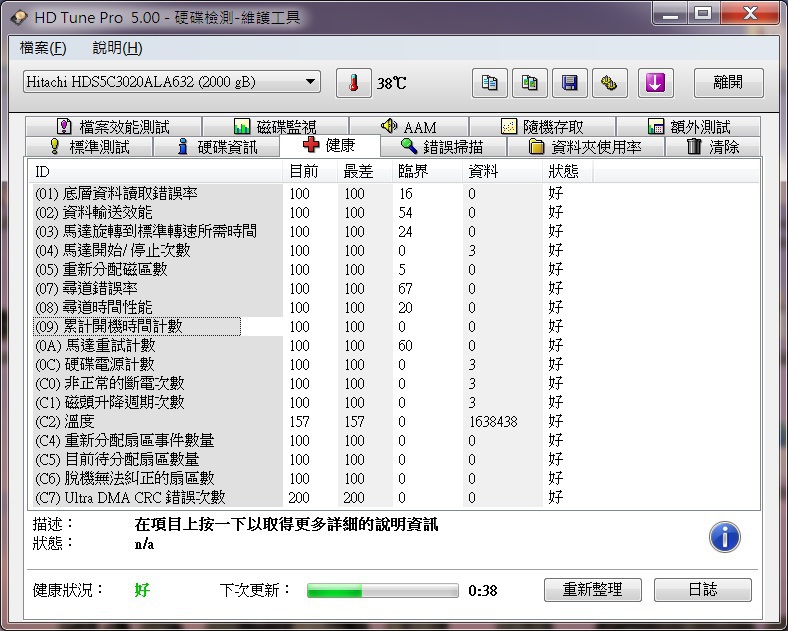Open the 日誌 log button
This screenshot has height=631, width=788.
point(702,590)
